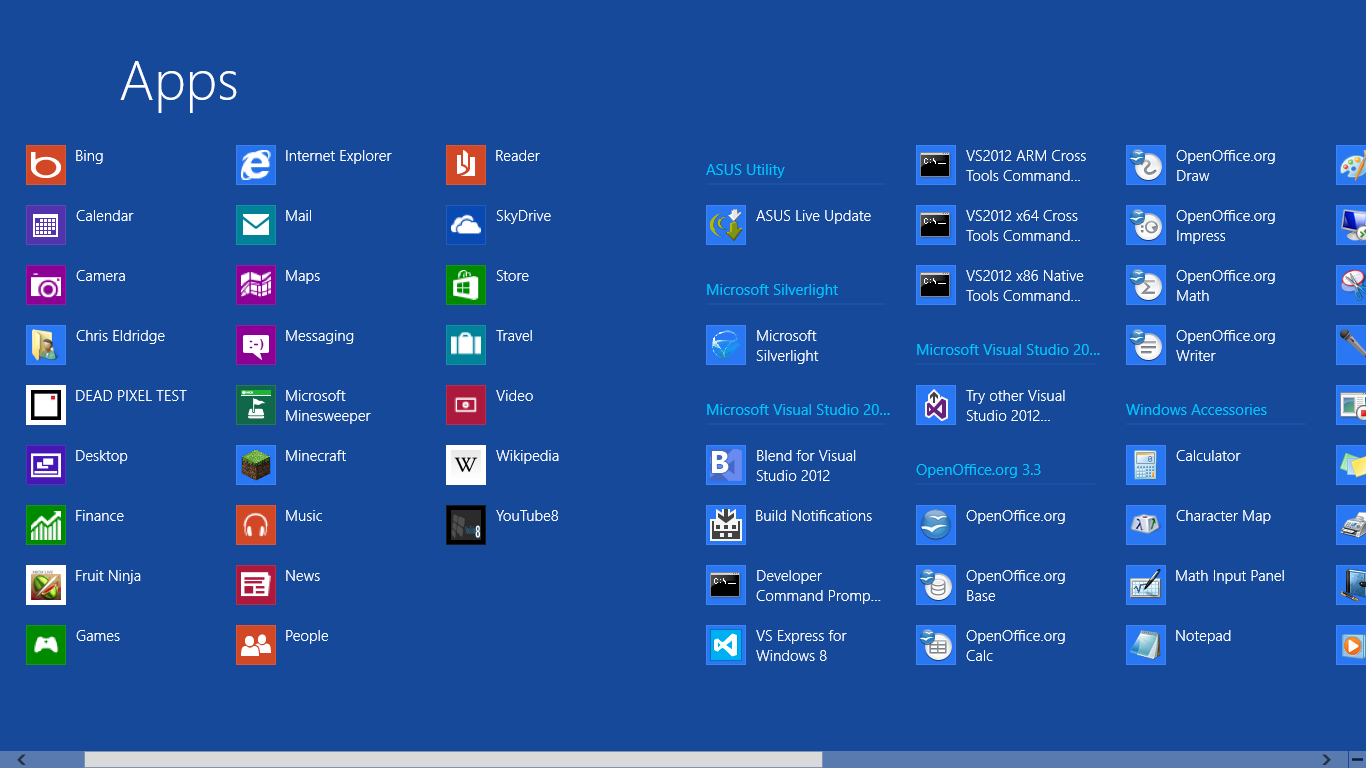
Task: Open the Notepad icon
Action: (x=1146, y=645)
